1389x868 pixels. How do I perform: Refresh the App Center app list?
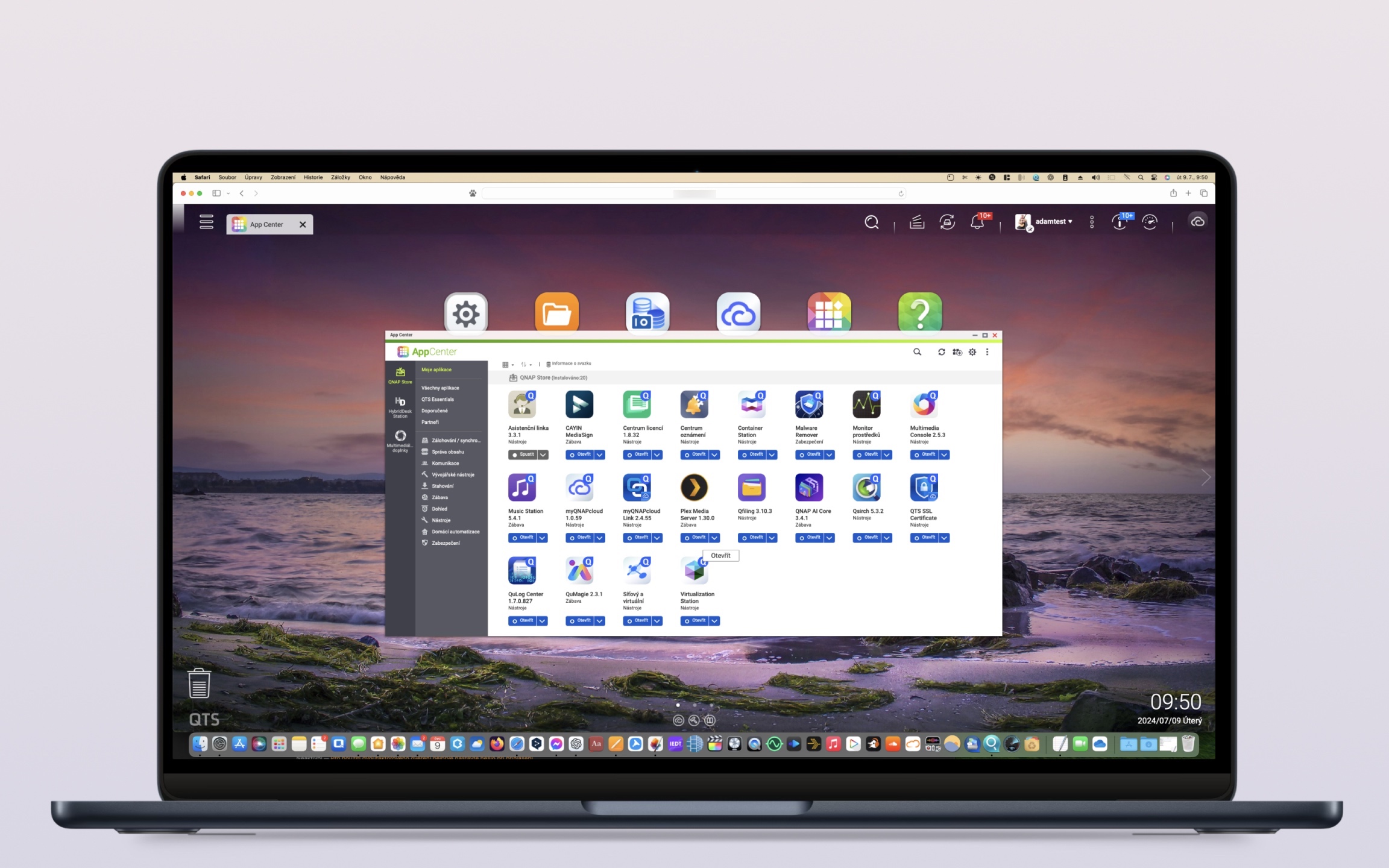[941, 352]
